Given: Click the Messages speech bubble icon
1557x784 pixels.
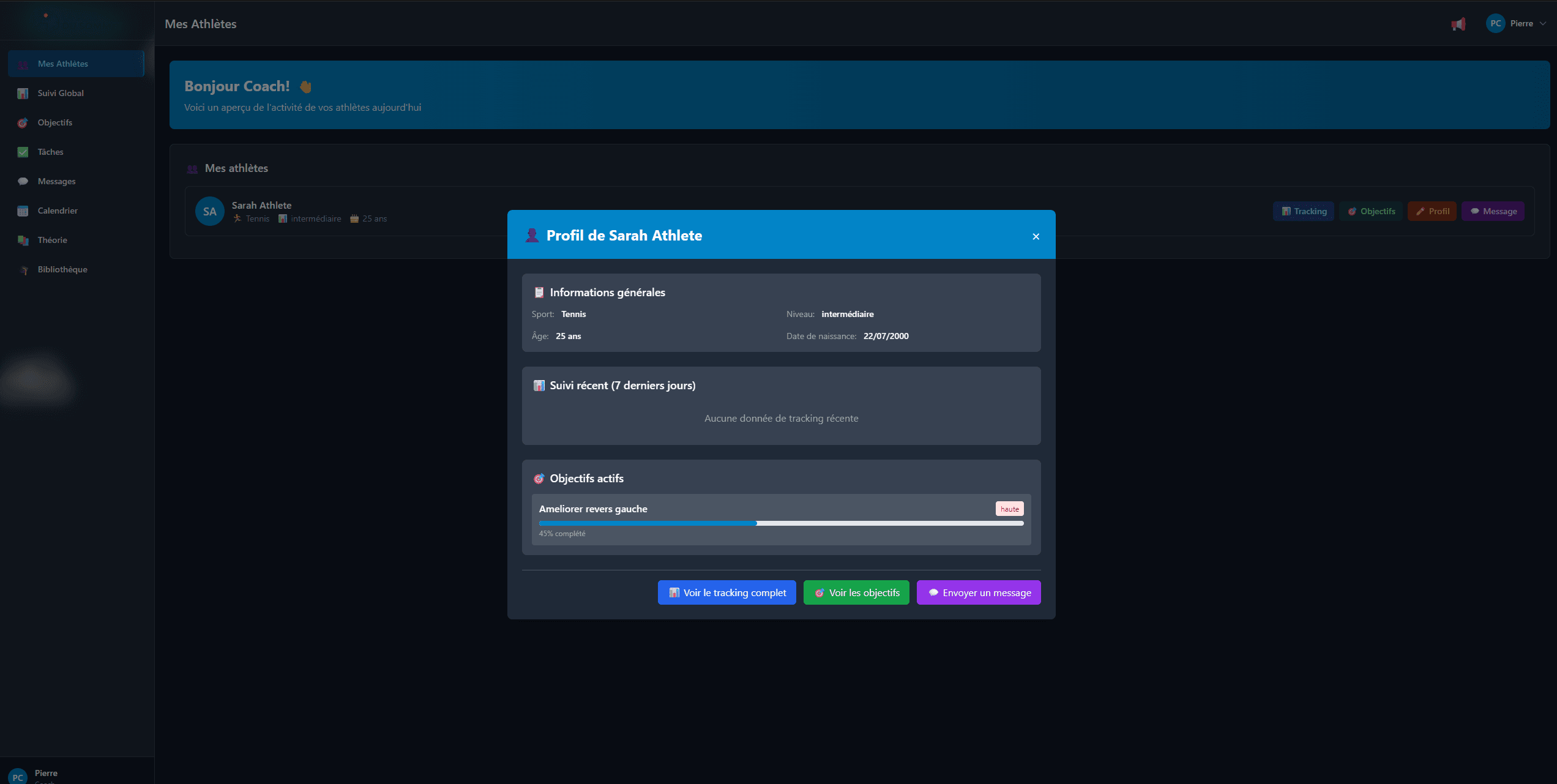Looking at the screenshot, I should 23,182.
